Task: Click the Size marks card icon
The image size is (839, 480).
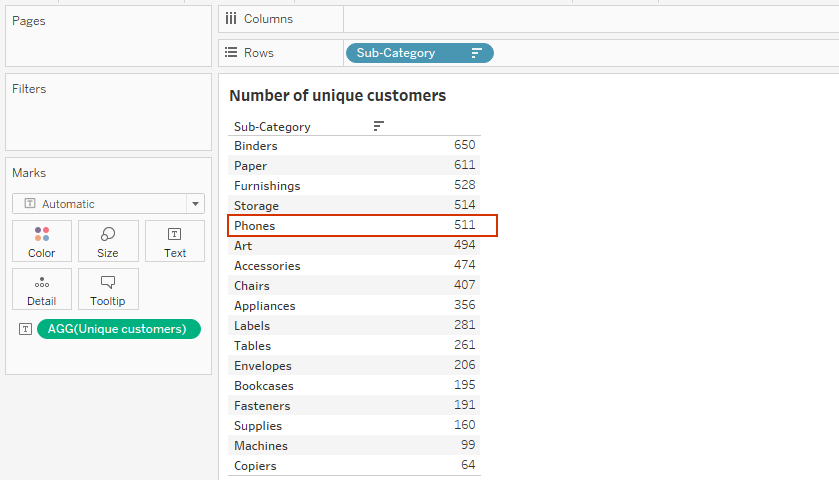Action: [108, 235]
